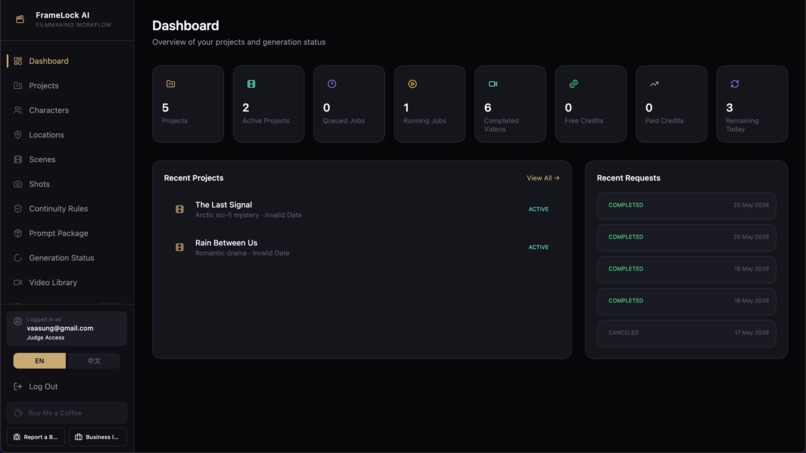This screenshot has height=453, width=806.
Task: Click Buy Me a Coffee button
Action: pos(67,413)
